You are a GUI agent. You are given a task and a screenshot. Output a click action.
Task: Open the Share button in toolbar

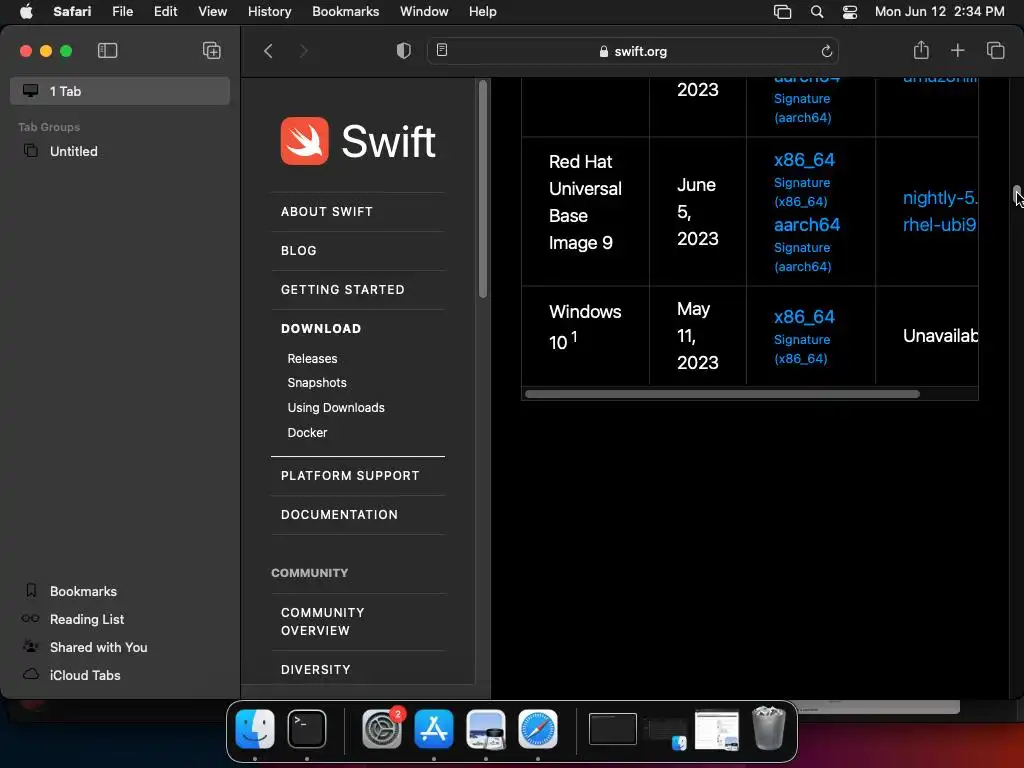921,50
